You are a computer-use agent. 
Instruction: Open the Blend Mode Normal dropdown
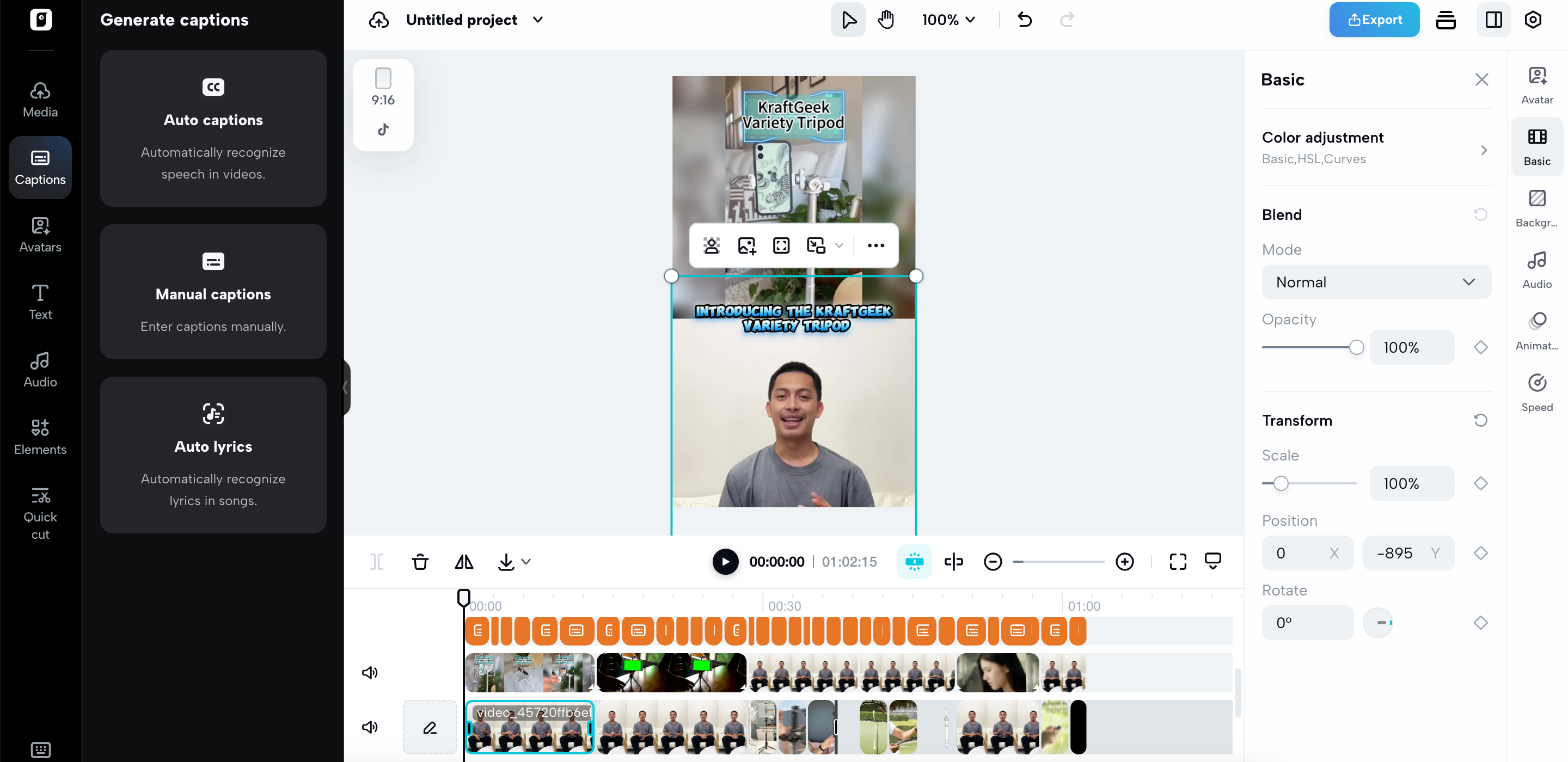(x=1376, y=282)
